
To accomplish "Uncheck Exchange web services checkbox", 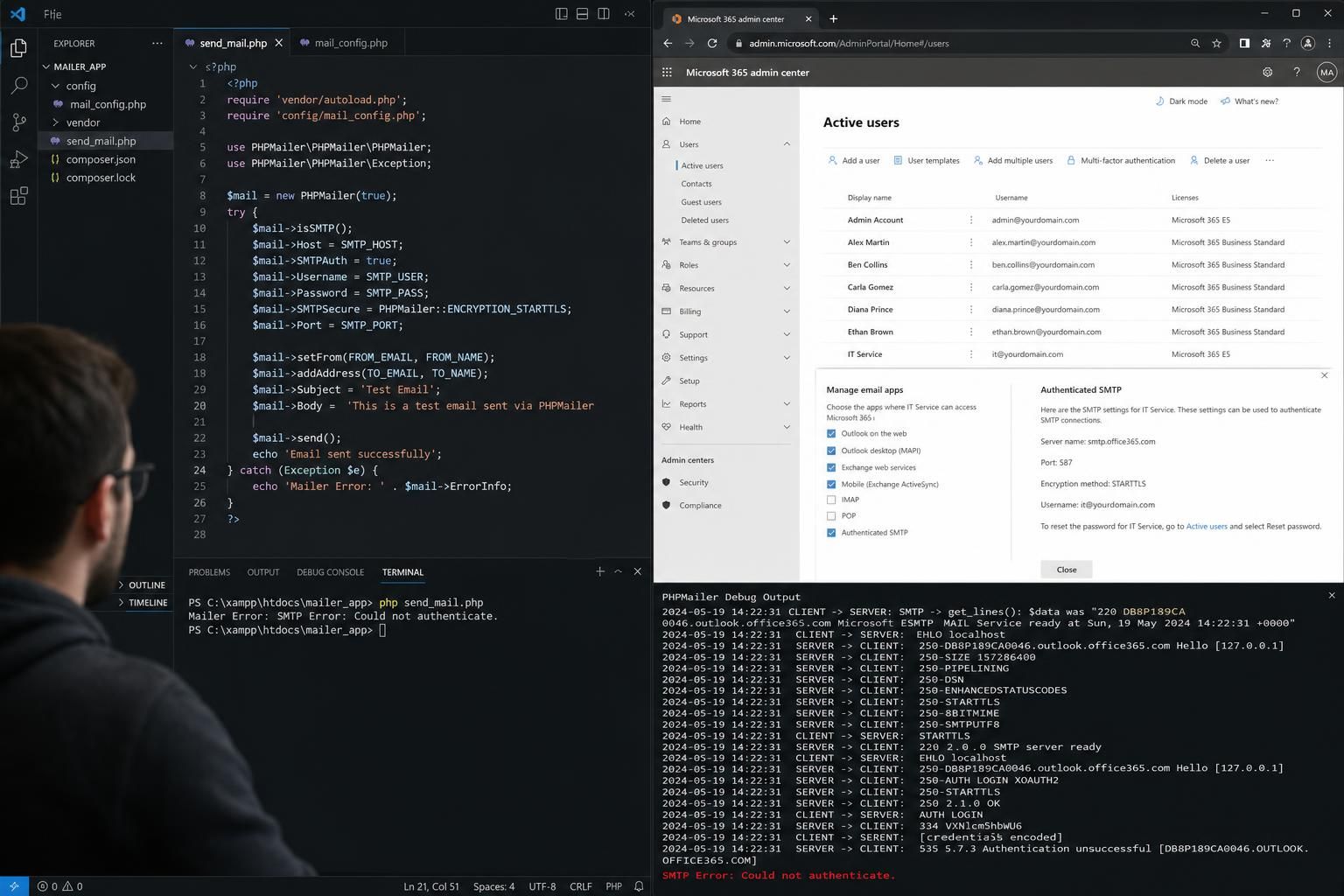I will (x=831, y=467).
